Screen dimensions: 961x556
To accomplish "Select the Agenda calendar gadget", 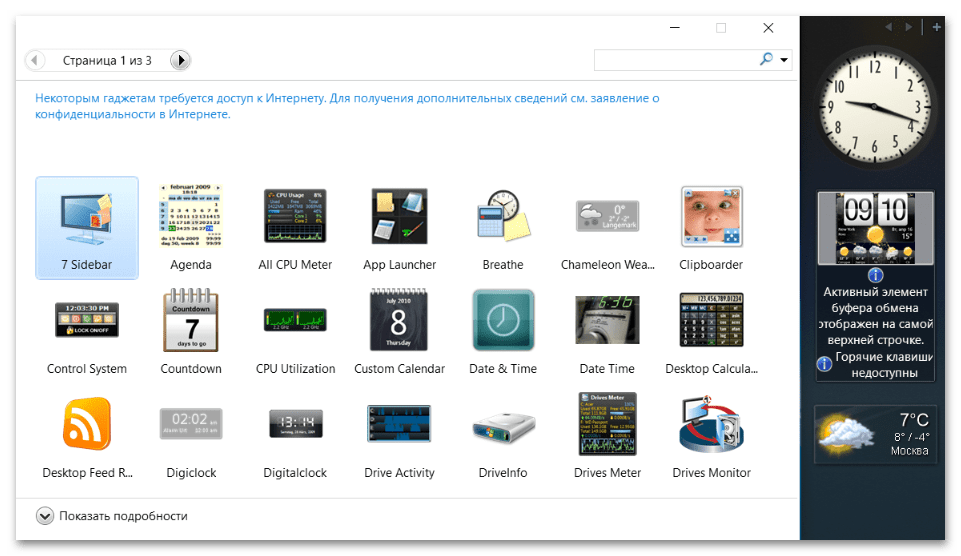I will (191, 228).
